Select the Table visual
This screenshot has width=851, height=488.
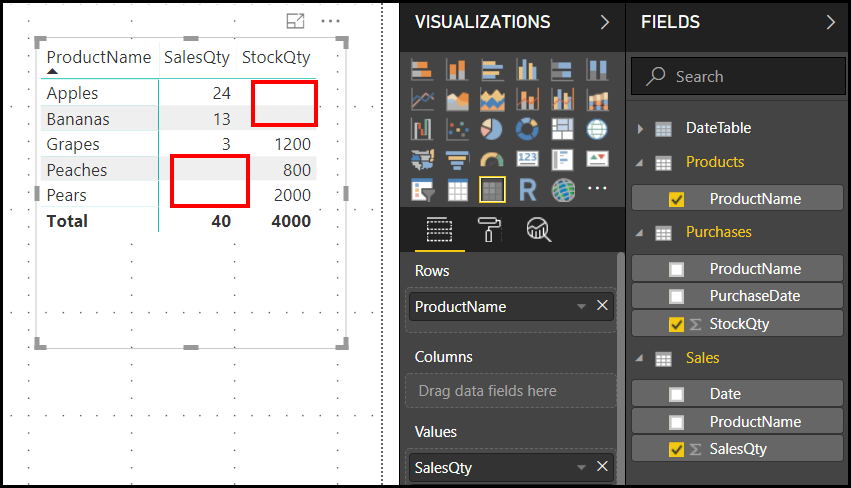456,190
